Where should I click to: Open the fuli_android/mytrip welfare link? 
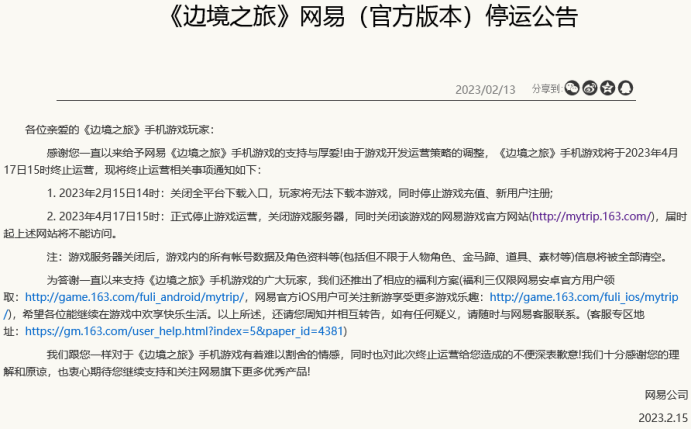(x=134, y=297)
